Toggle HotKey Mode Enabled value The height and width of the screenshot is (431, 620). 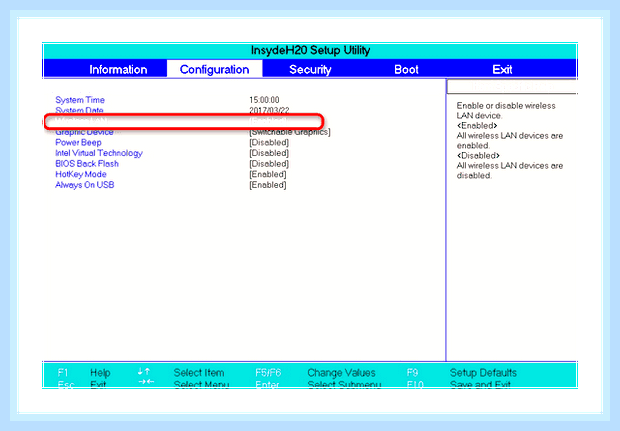[x=268, y=174]
